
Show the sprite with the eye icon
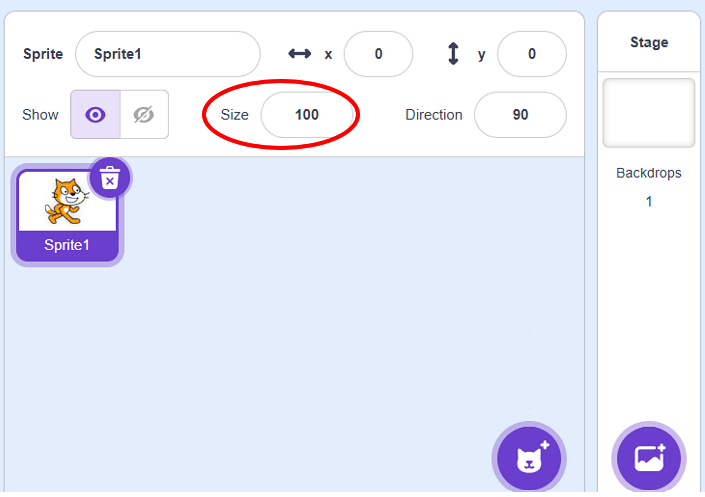pos(95,115)
